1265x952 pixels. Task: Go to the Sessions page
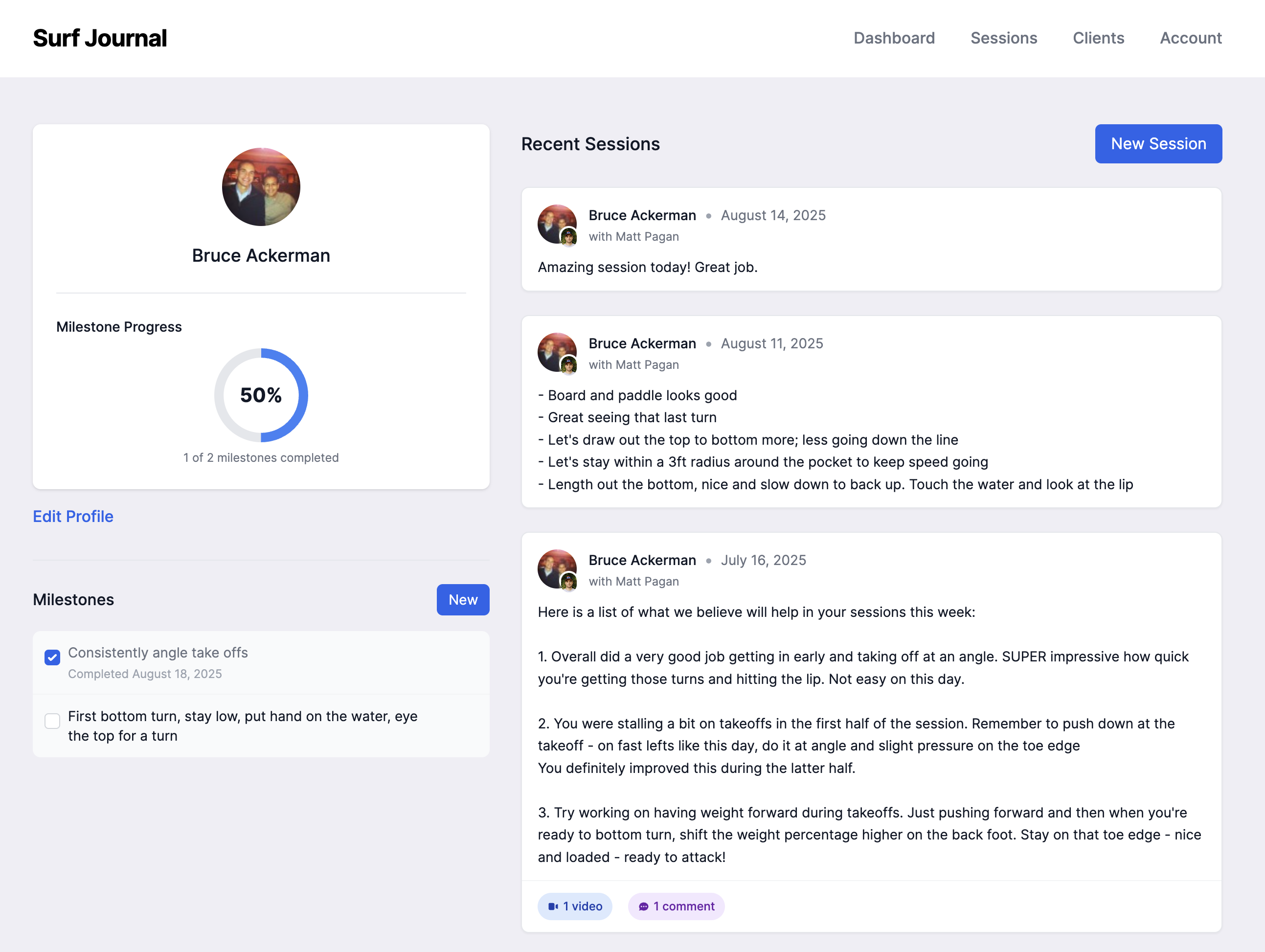1003,38
